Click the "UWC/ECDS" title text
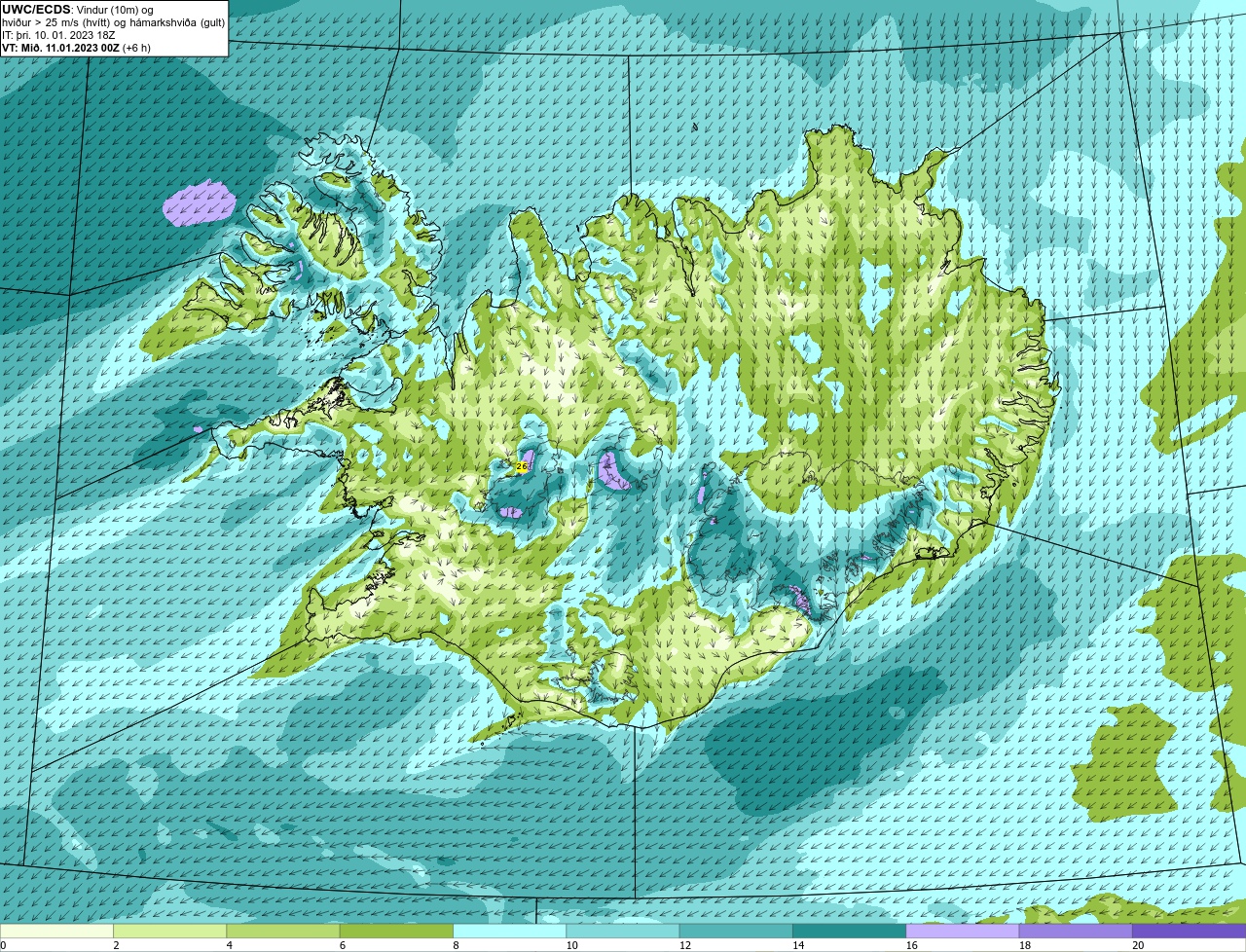The height and width of the screenshot is (952, 1246). point(36,10)
